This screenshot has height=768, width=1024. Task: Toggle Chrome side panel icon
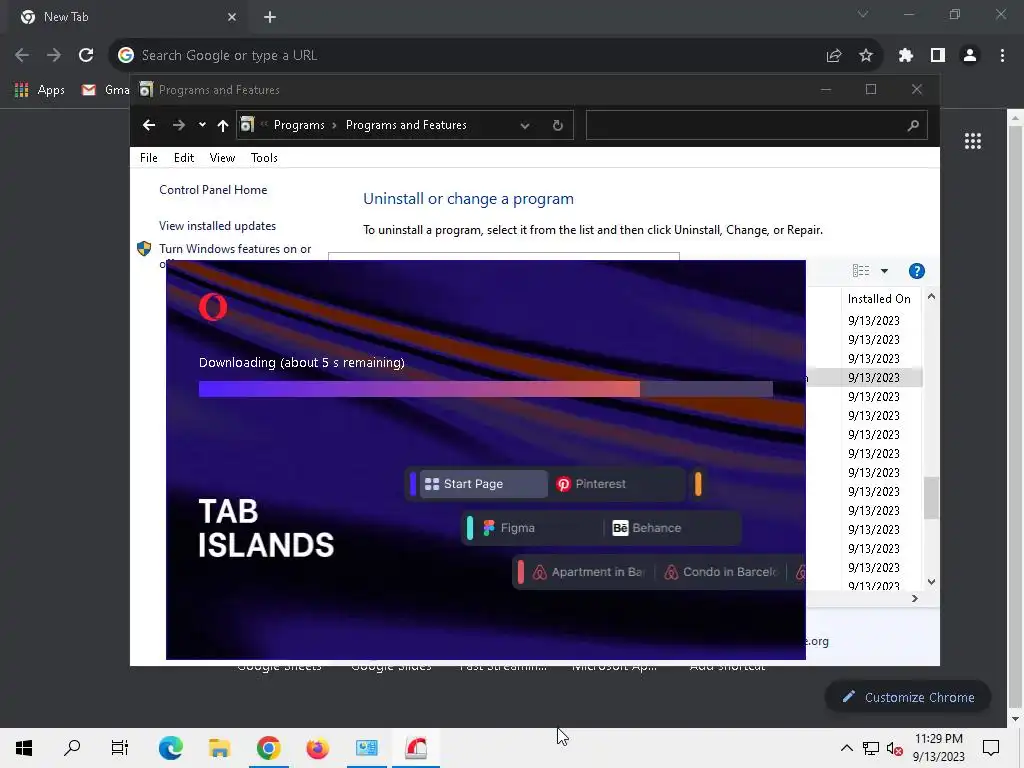pos(938,56)
